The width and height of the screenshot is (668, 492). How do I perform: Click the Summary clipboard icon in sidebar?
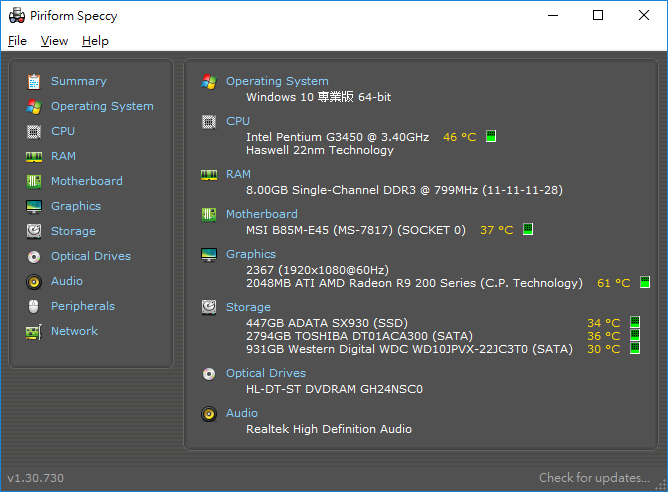tap(34, 81)
